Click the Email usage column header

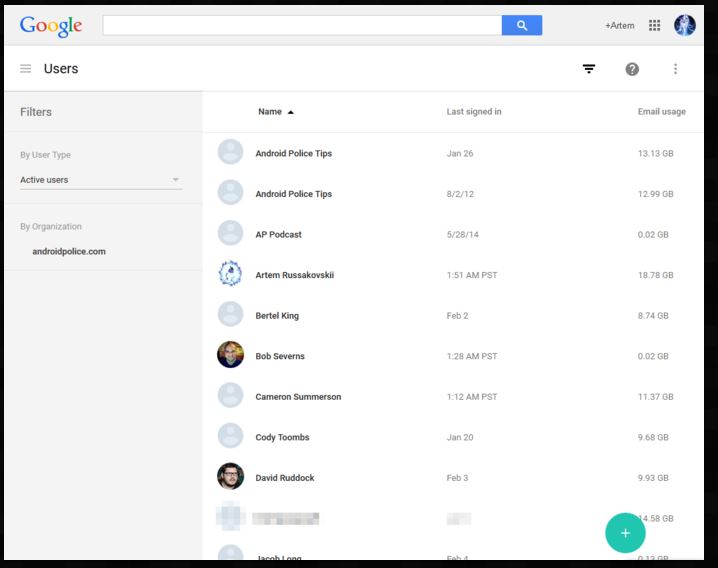661,112
